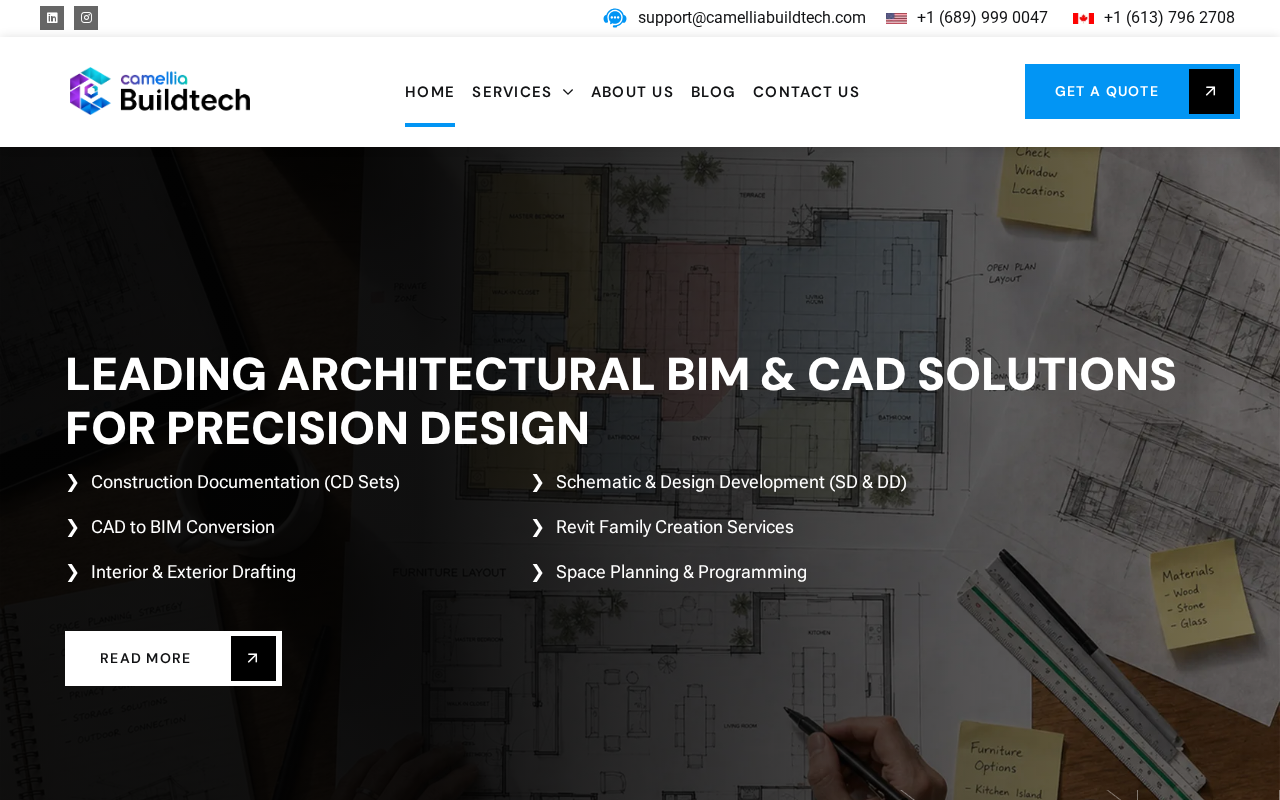The width and height of the screenshot is (1280, 800).
Task: Click the Get a Quote button
Action: tap(1132, 92)
